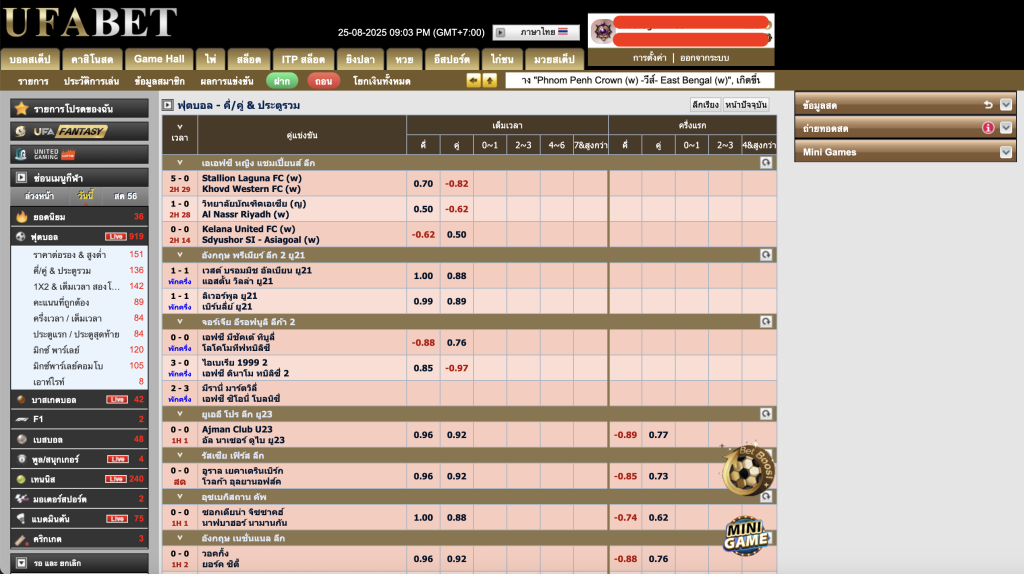Click the star icon for My Favorites
This screenshot has width=1024, height=574.
22,108
